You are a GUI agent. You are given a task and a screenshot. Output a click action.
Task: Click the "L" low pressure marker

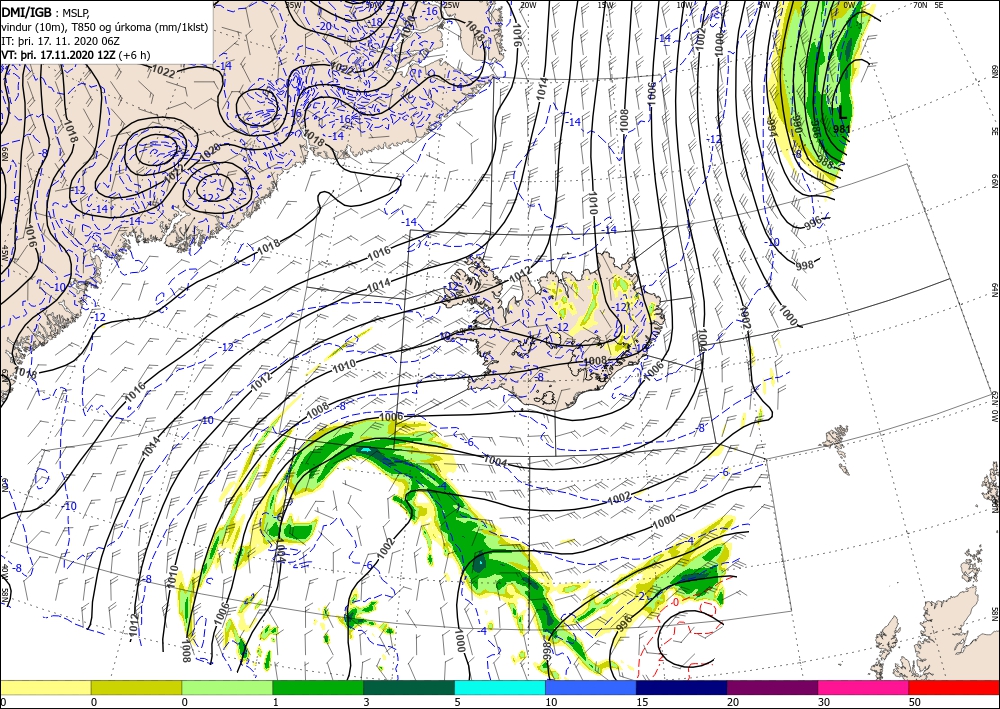point(842,113)
